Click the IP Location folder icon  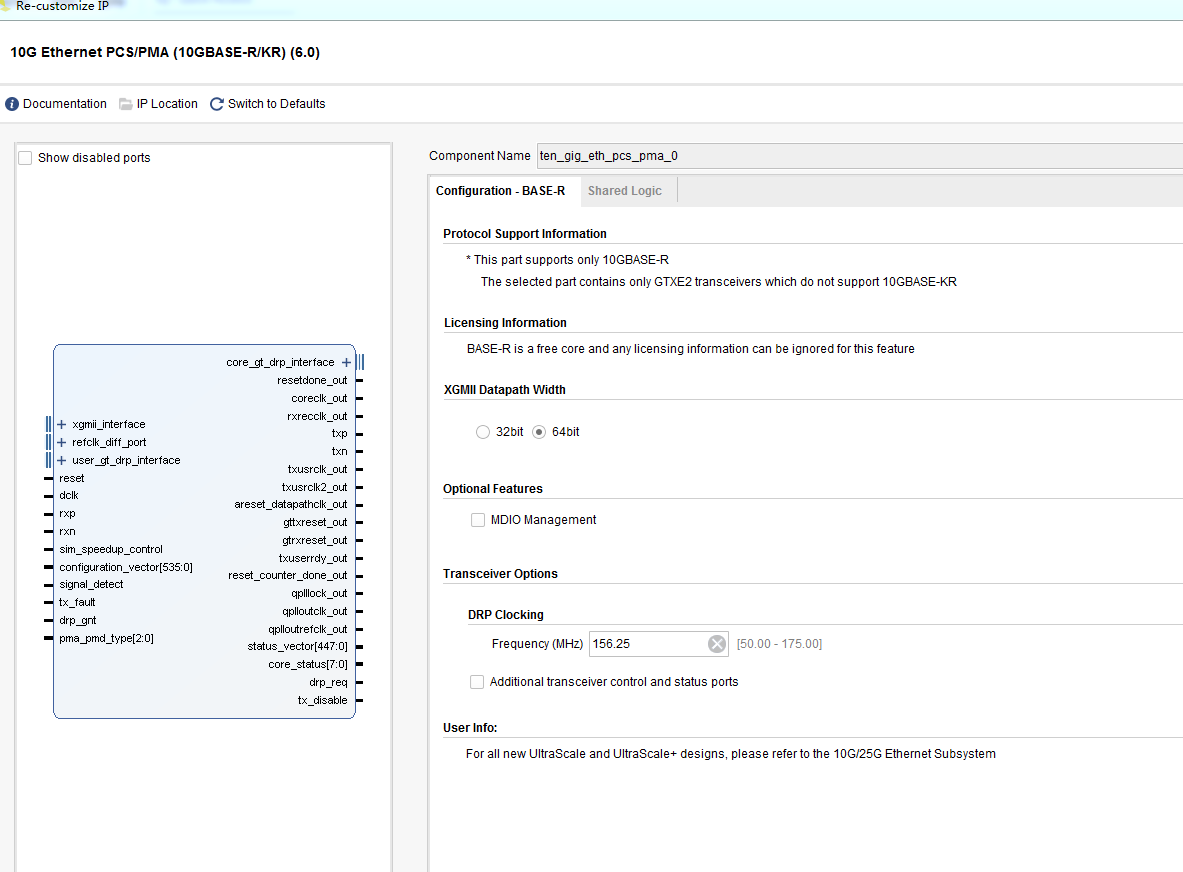click(x=126, y=104)
